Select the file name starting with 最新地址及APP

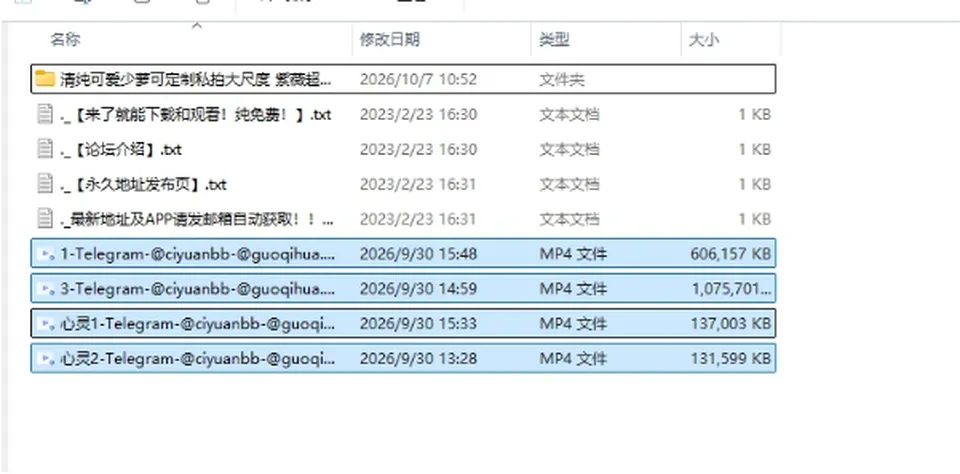197,219
